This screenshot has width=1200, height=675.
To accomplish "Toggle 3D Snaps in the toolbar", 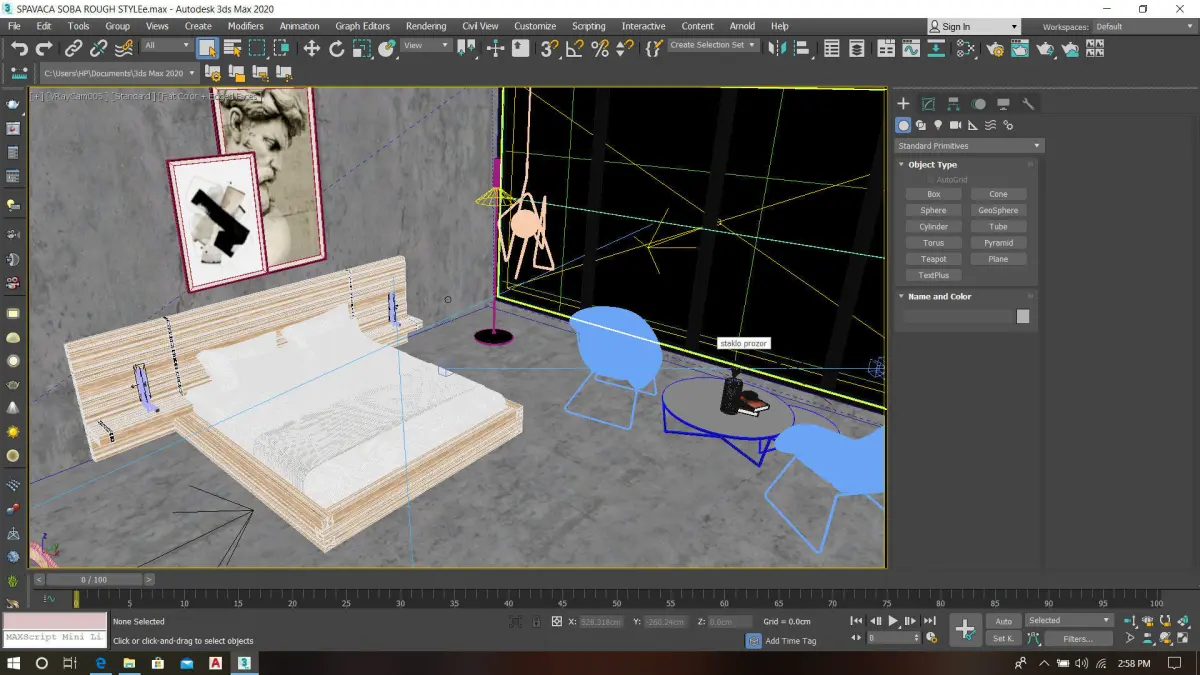I will (549, 48).
